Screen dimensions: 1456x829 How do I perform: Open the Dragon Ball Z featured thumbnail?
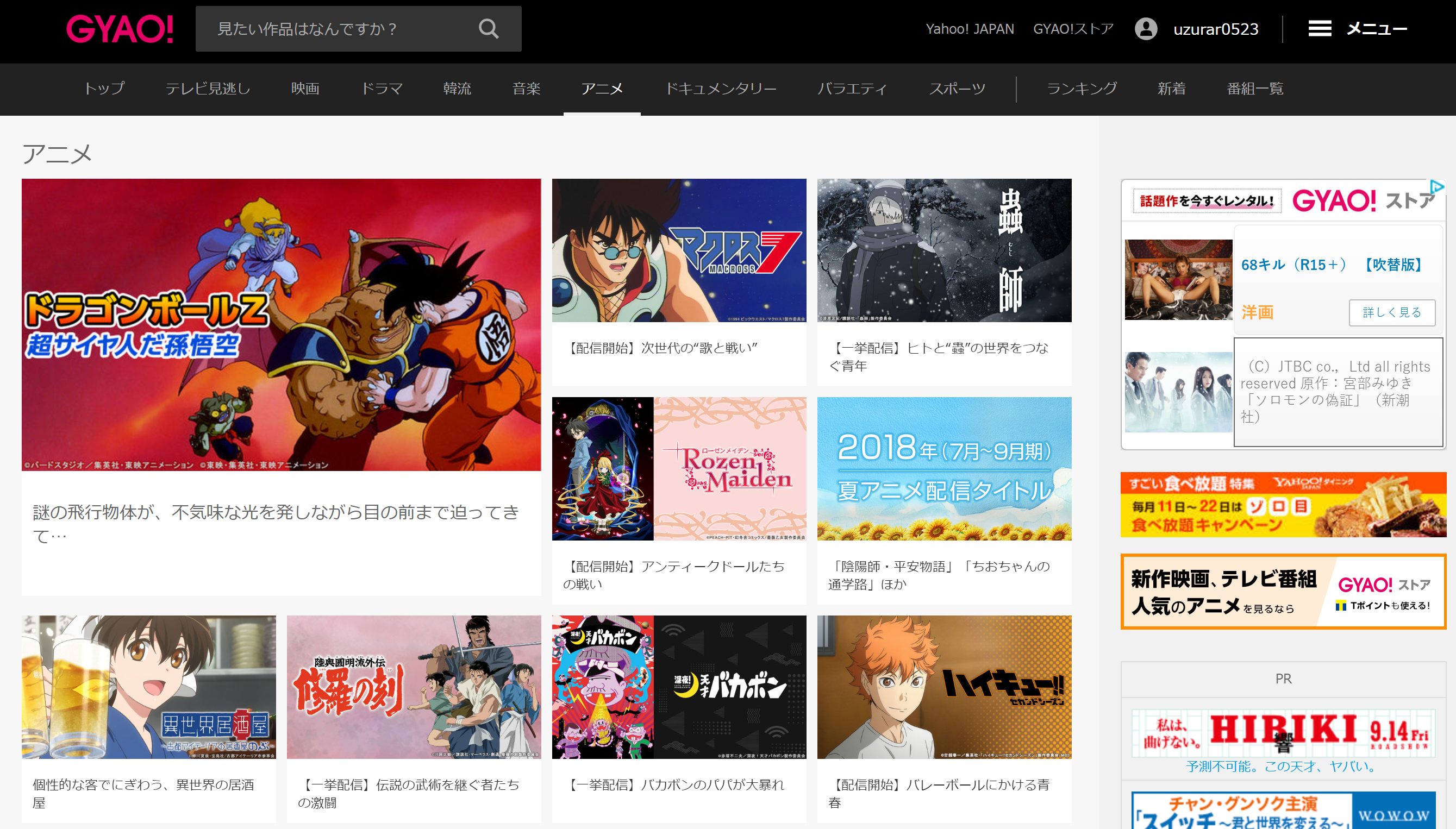(x=282, y=324)
